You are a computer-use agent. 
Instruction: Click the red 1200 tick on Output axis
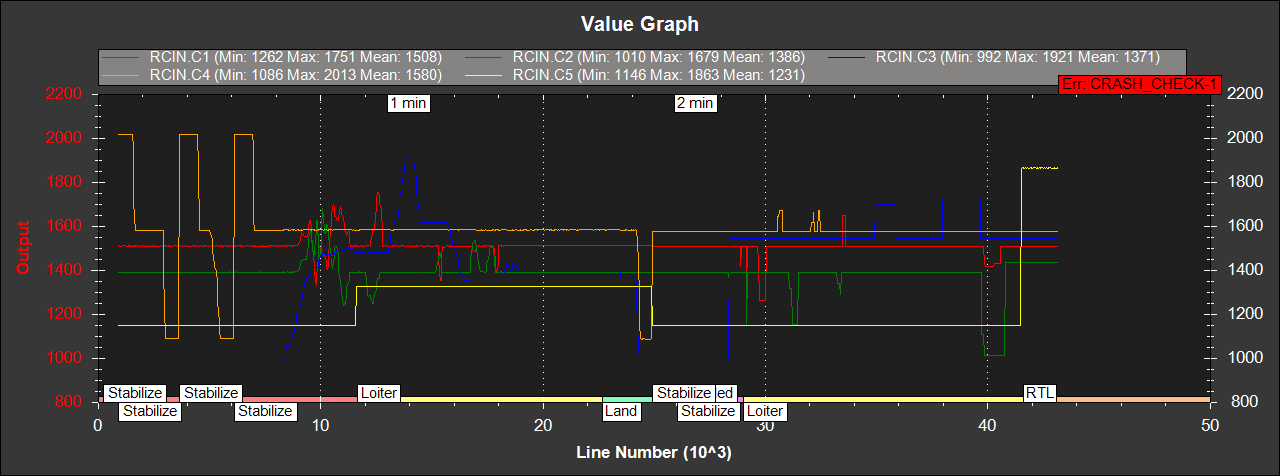(63, 314)
